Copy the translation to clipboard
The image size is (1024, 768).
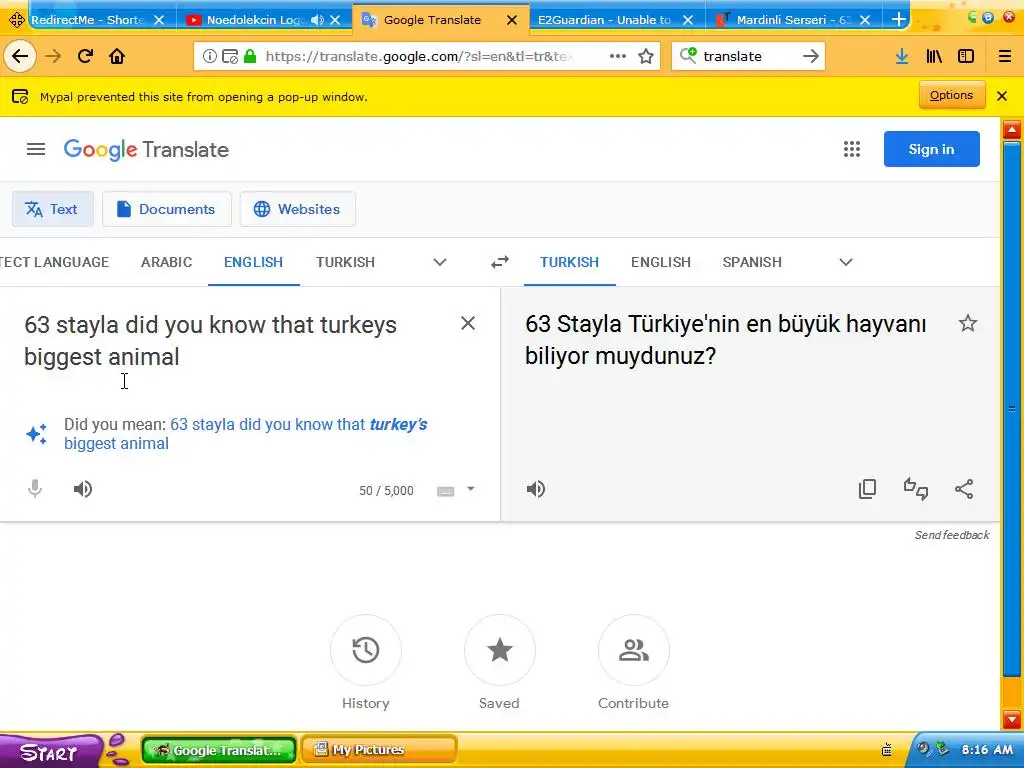867,489
